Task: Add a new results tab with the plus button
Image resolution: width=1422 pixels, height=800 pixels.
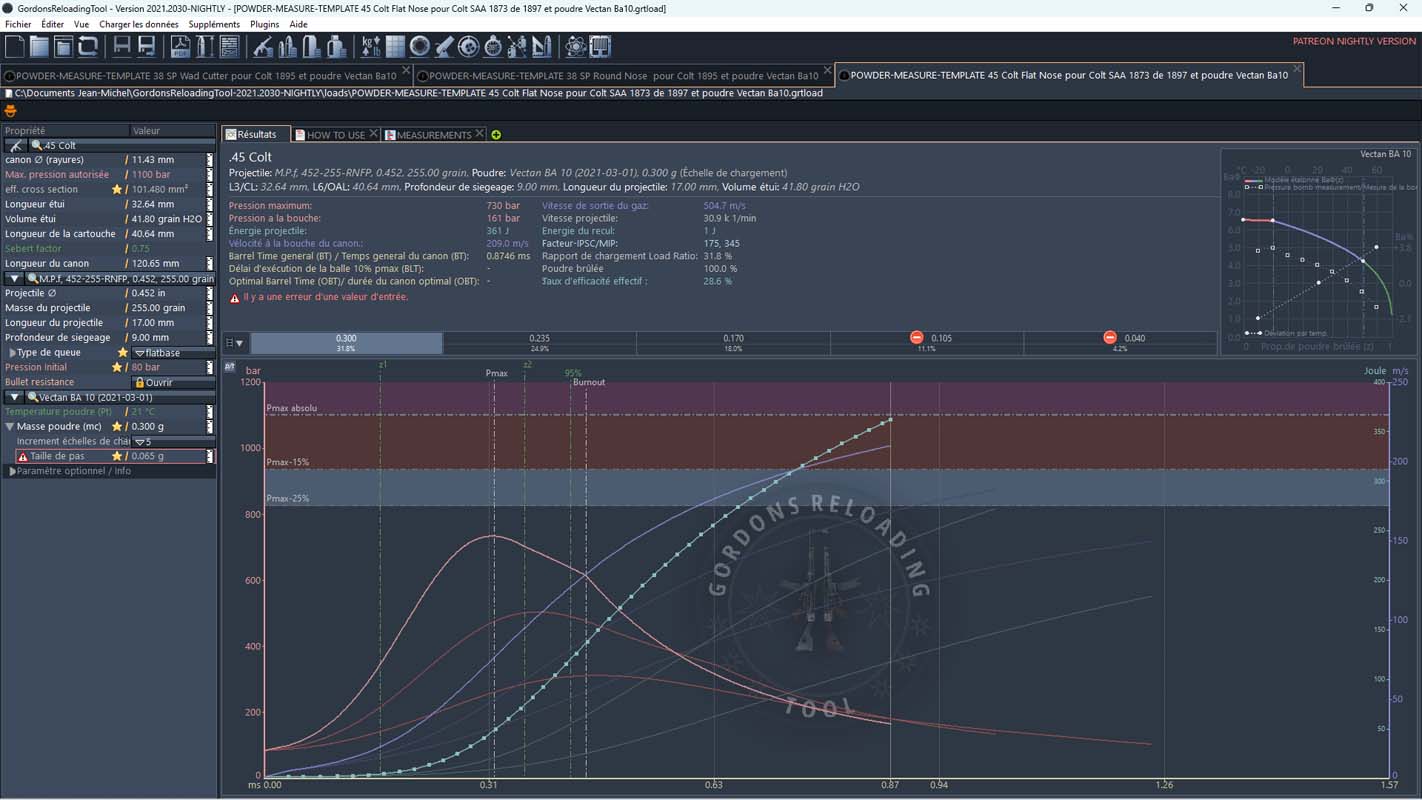Action: point(496,135)
